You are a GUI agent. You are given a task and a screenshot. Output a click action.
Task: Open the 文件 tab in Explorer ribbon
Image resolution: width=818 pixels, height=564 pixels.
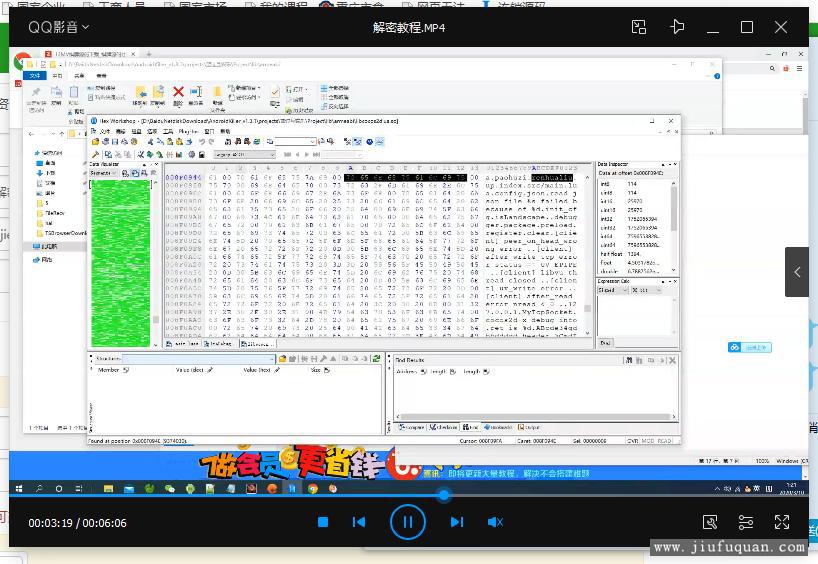35,76
